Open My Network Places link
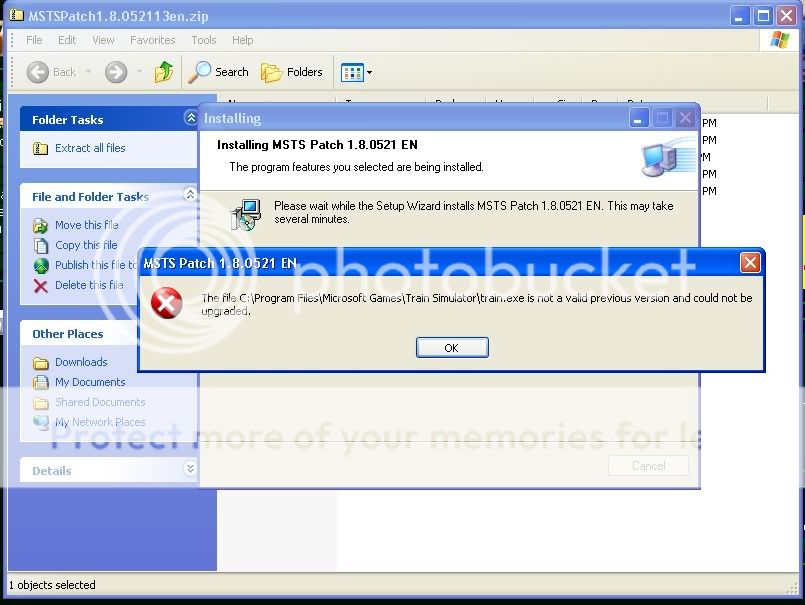805x605 pixels. coord(100,422)
